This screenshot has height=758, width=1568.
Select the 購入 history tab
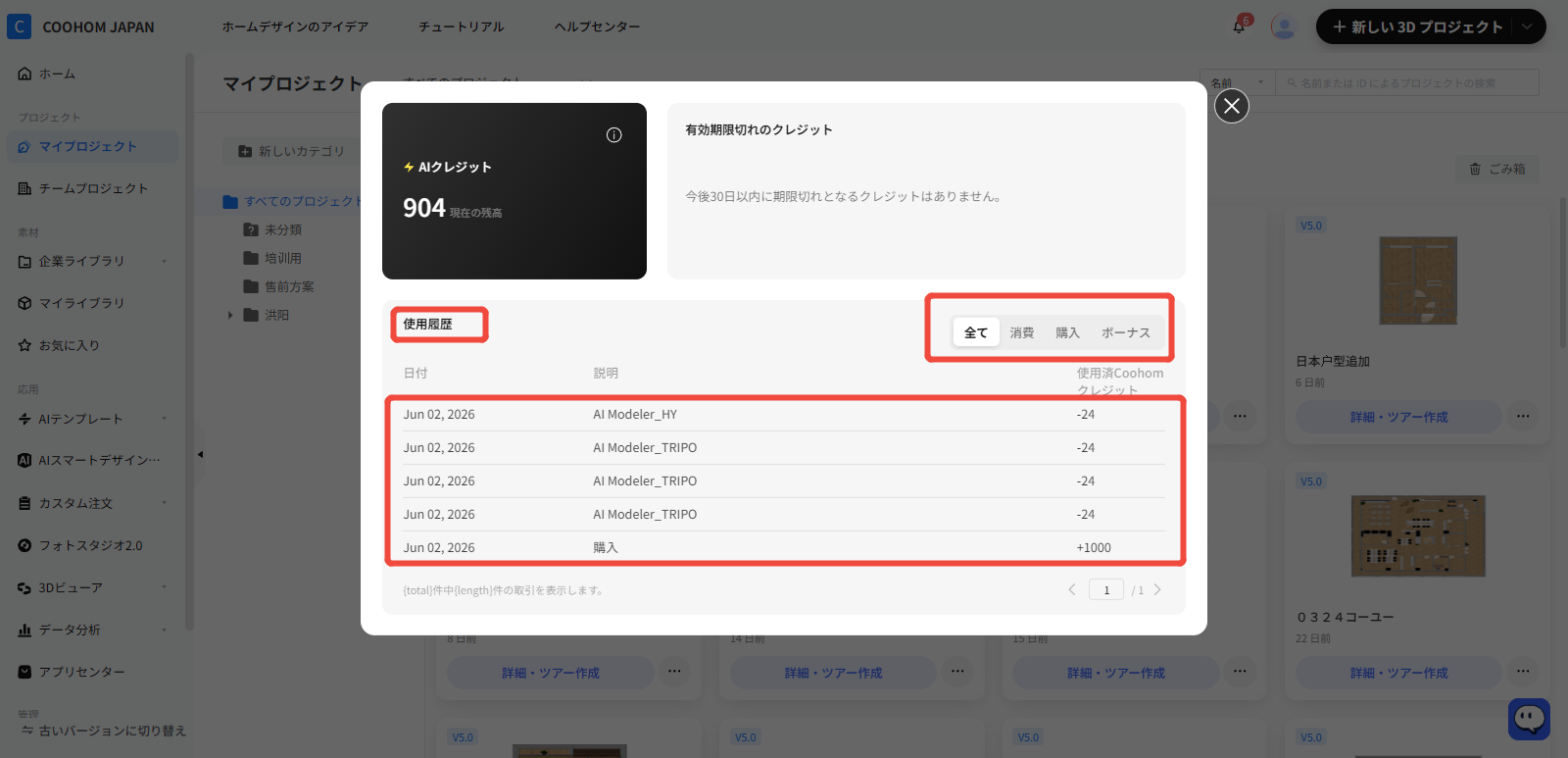click(x=1067, y=332)
